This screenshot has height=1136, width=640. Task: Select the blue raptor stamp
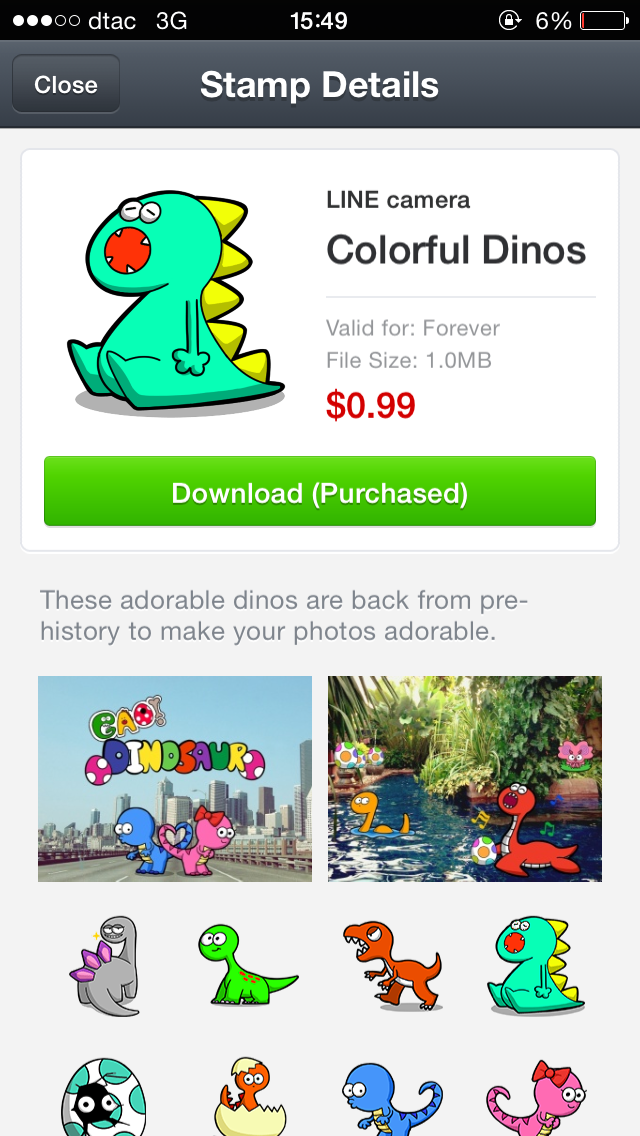point(391,1098)
